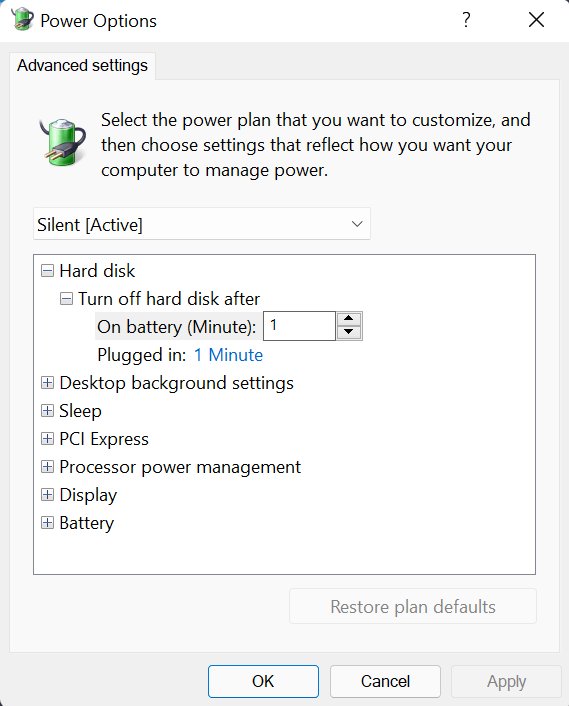Click the Cancel button
This screenshot has width=569, height=706.
point(385,681)
